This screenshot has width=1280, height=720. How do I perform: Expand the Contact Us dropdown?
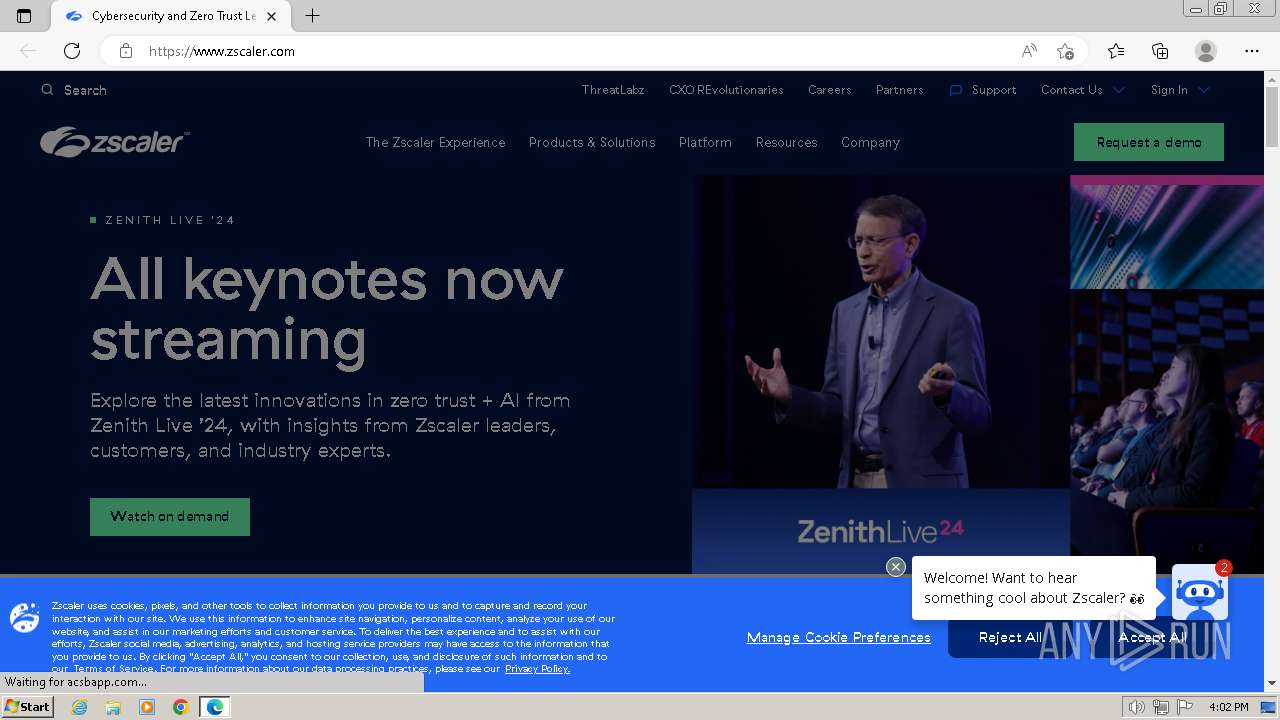click(x=1083, y=90)
